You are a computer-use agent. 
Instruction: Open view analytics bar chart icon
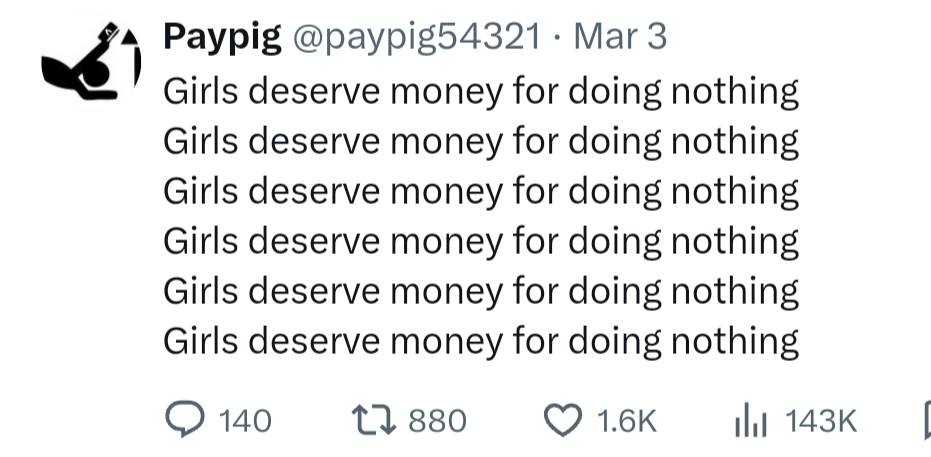pos(749,421)
